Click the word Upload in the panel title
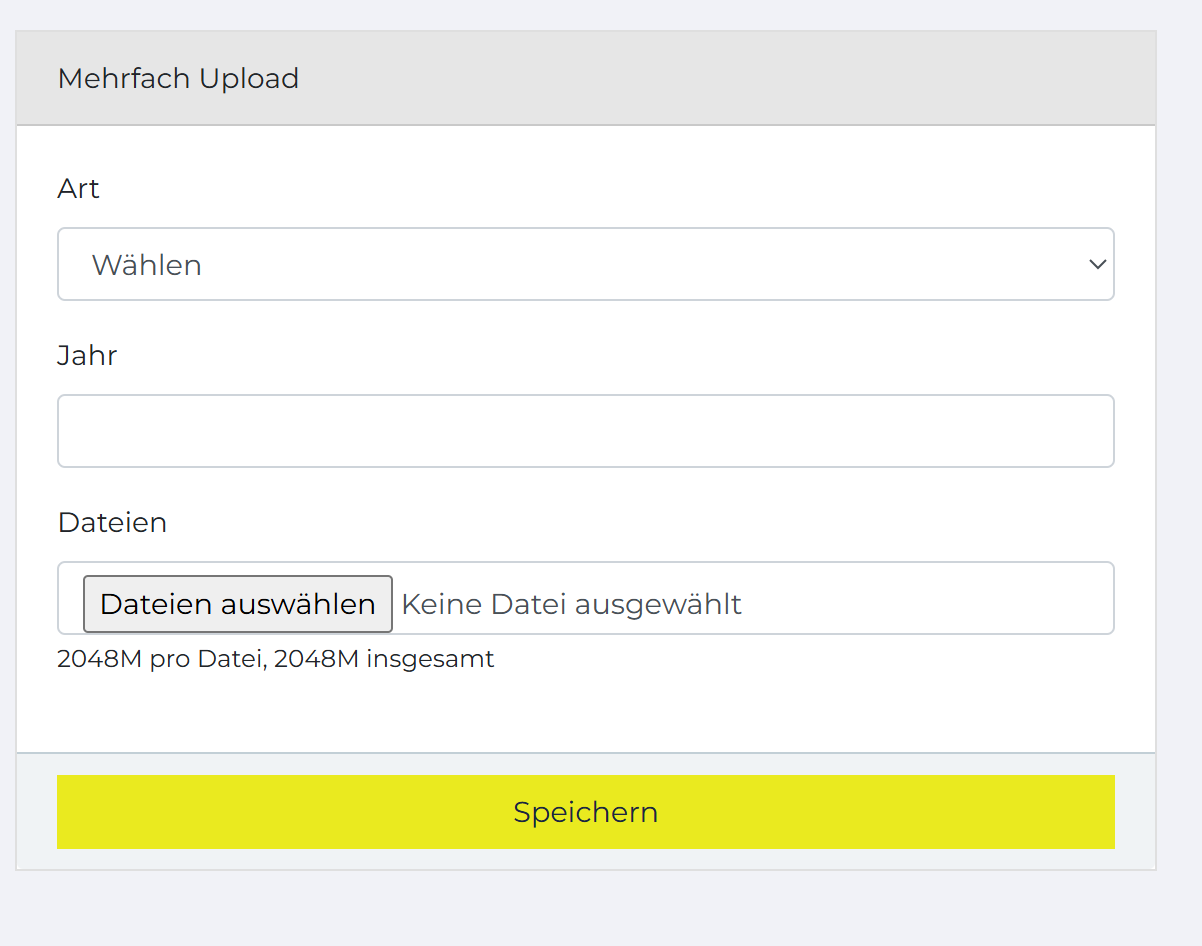Image resolution: width=1202 pixels, height=946 pixels. point(249,78)
